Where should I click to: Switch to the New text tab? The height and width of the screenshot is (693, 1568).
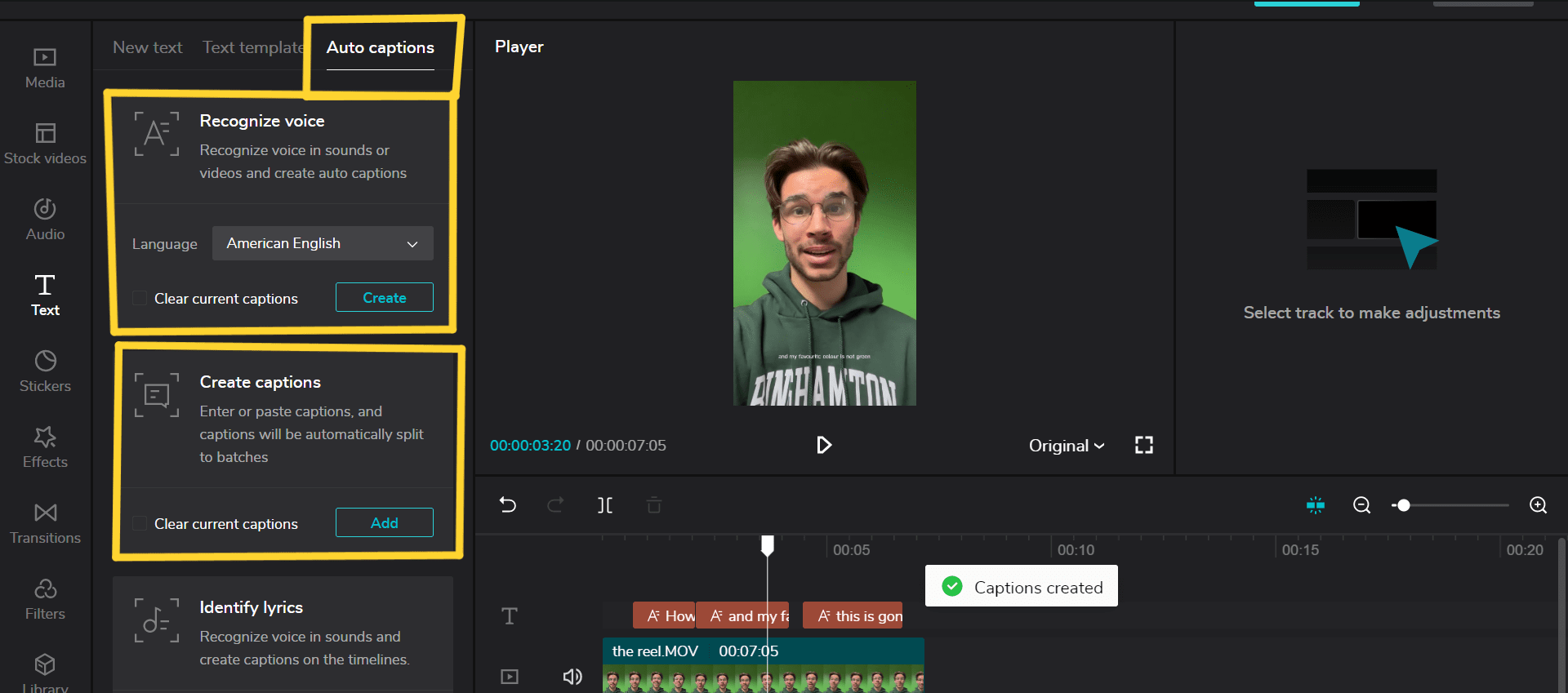click(x=147, y=47)
